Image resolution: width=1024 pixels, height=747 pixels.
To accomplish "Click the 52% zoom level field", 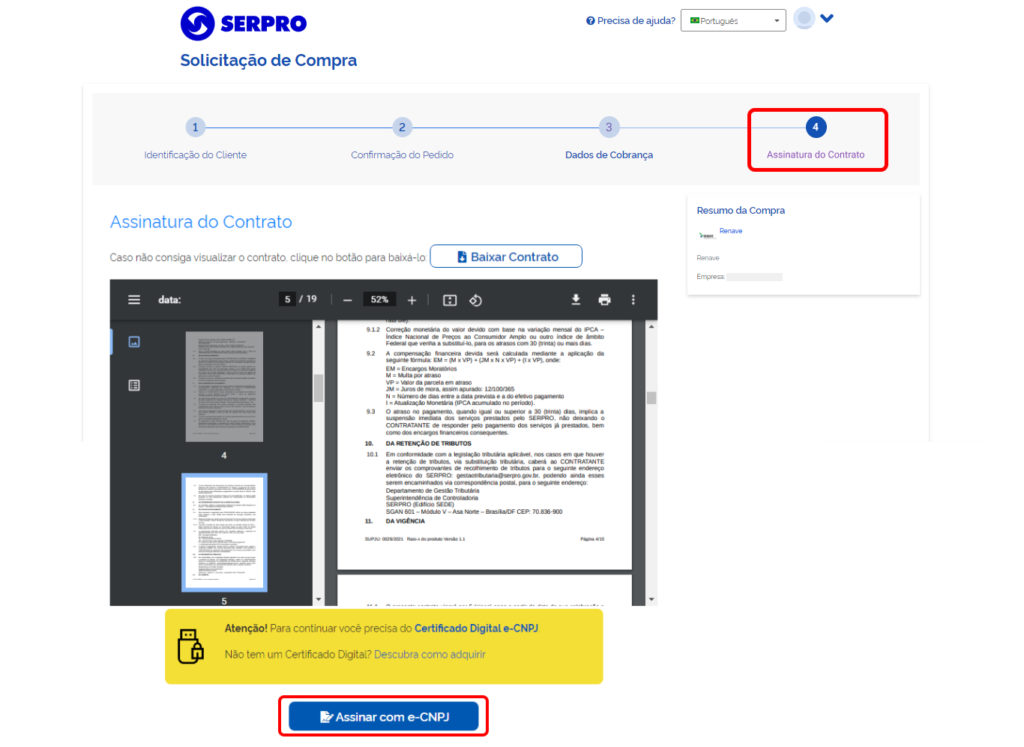I will (x=379, y=300).
